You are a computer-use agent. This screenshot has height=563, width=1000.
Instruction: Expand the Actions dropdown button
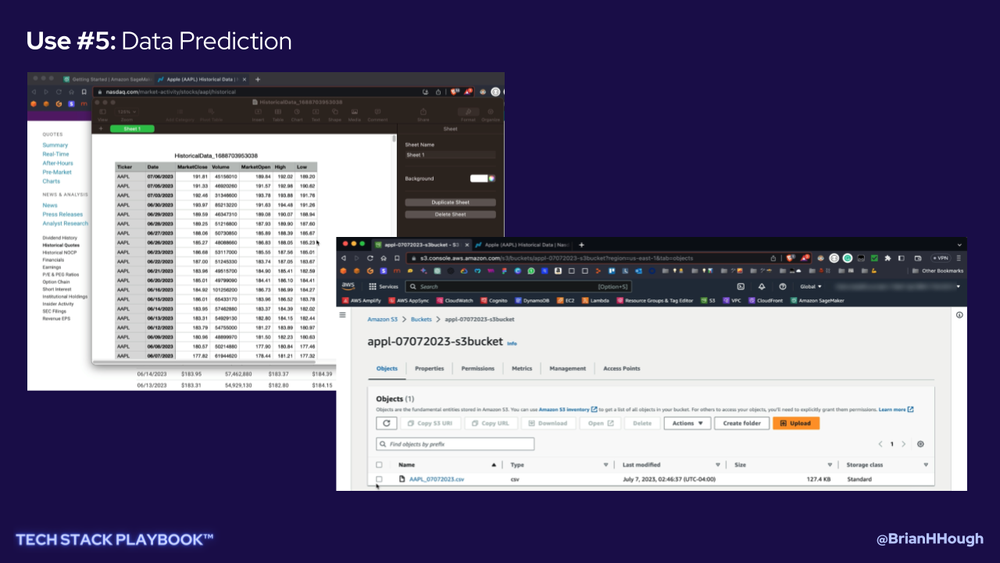[687, 423]
